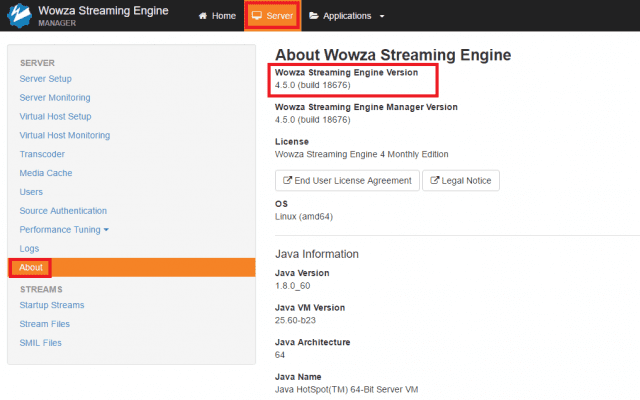This screenshot has height=400, width=640.
Task: Open the Legal Notice button
Action: click(x=461, y=180)
